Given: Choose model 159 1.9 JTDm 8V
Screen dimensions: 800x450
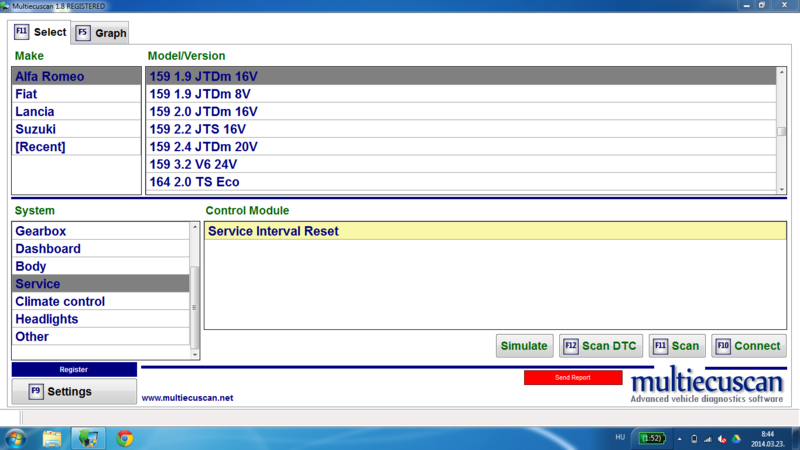Looking at the screenshot, I should pos(461,94).
